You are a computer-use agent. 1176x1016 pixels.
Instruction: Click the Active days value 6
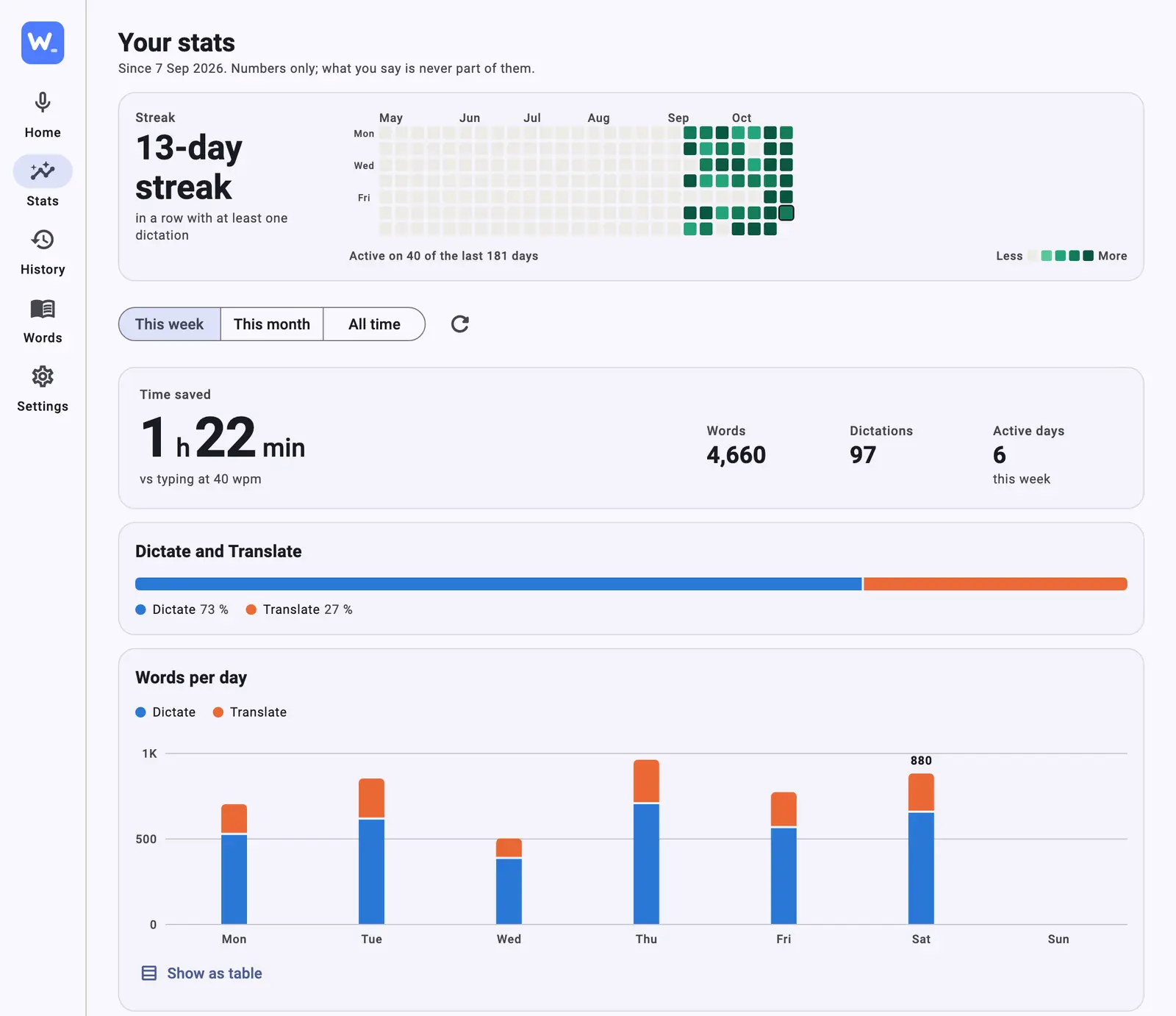point(1000,455)
